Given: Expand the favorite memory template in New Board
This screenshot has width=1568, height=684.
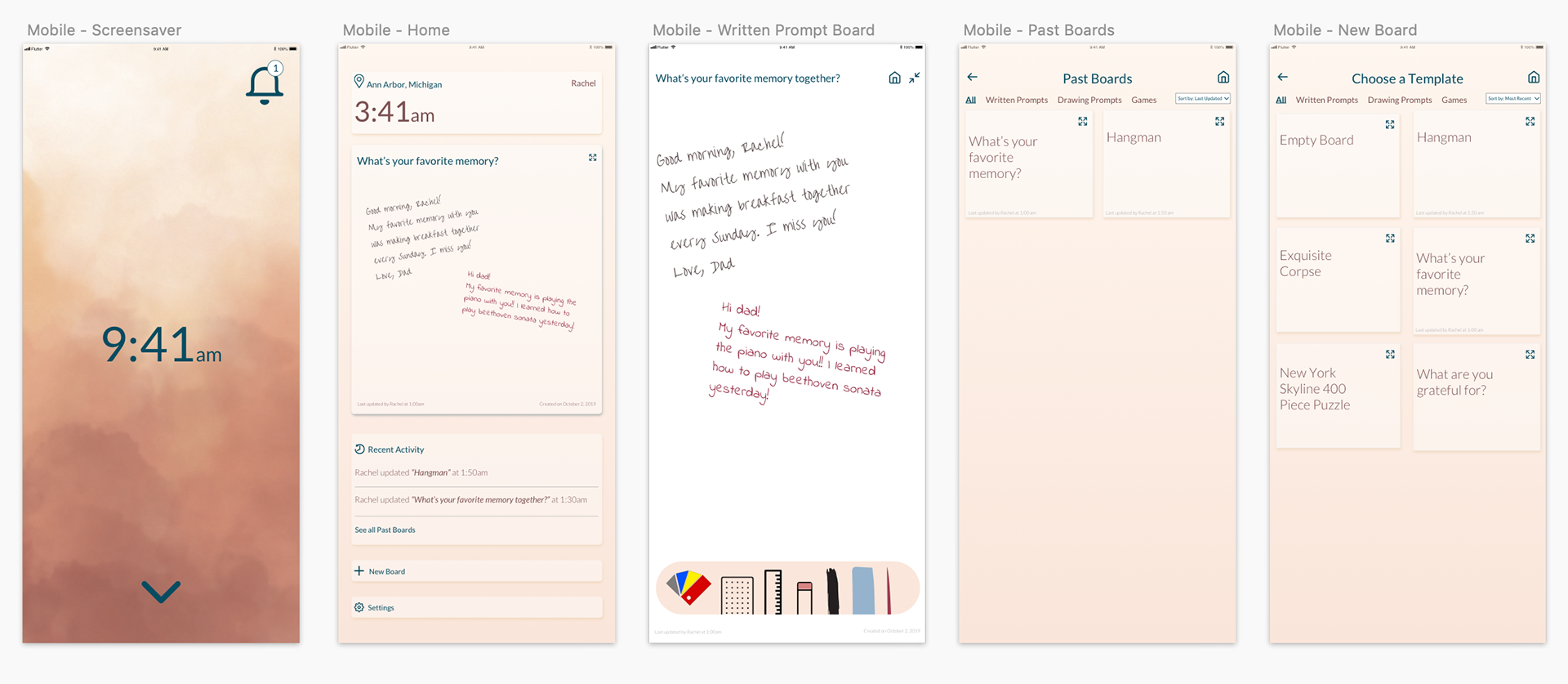Looking at the screenshot, I should point(1530,238).
